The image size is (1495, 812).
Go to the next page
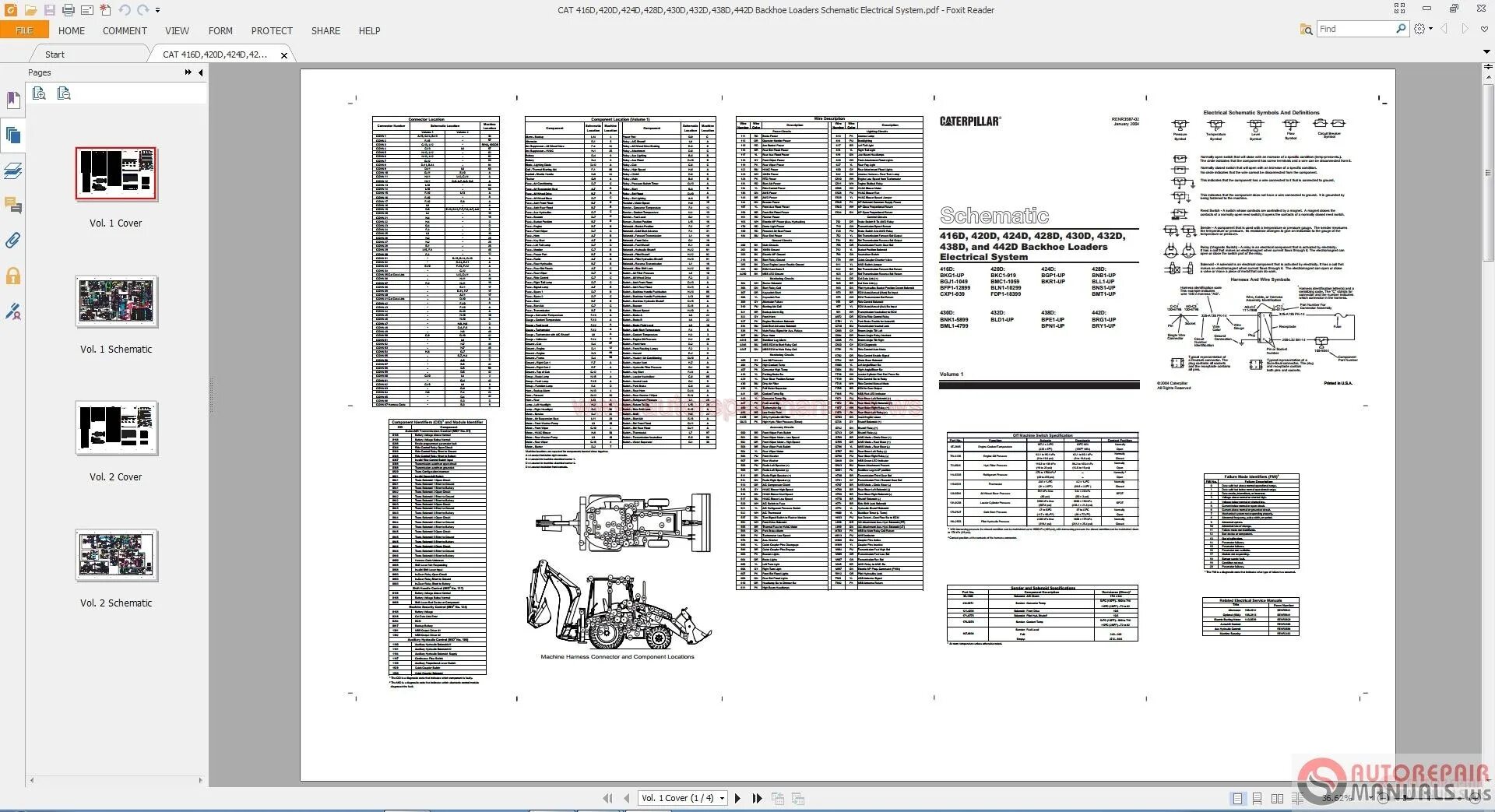[737, 798]
